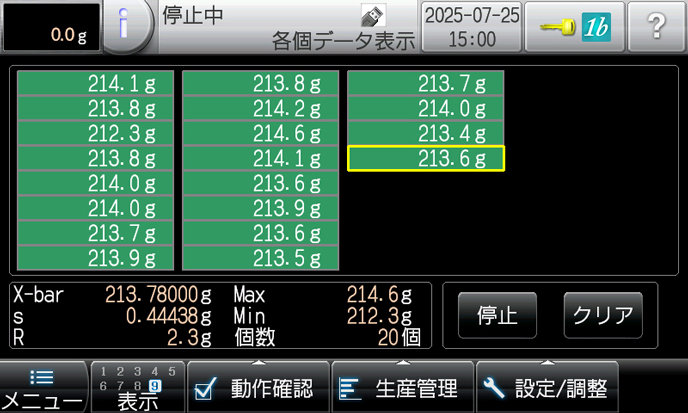
Task: Select the 214.0 g cell in third column
Action: (426, 108)
